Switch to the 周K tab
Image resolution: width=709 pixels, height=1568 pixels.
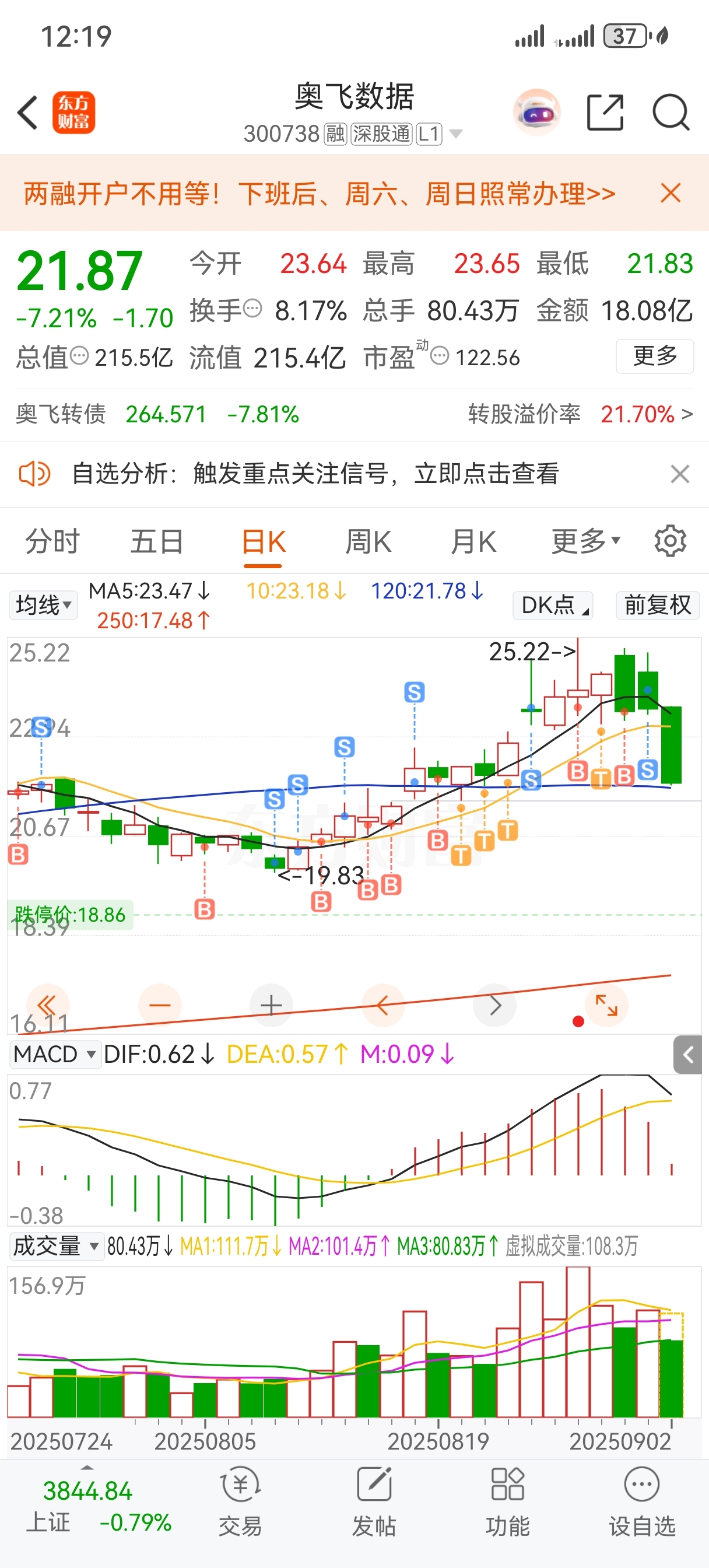pyautogui.click(x=368, y=541)
